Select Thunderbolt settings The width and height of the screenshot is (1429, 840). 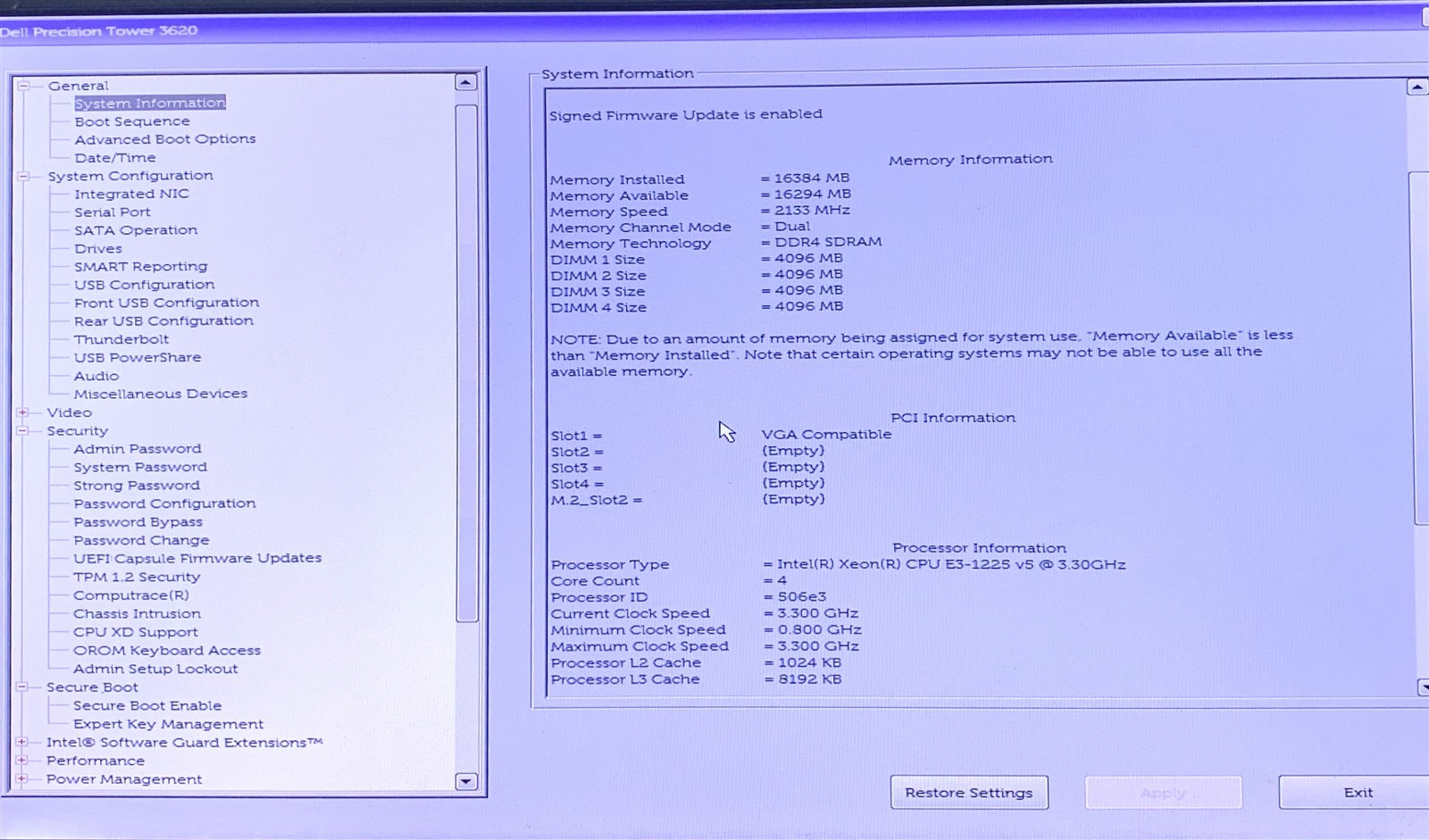pyautogui.click(x=121, y=339)
